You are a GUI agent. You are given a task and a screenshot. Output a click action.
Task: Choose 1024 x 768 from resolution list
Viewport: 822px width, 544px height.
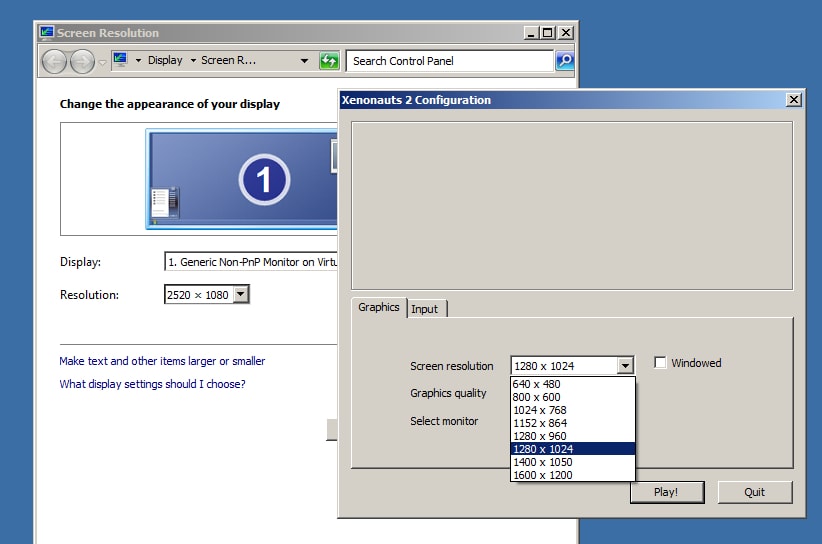[x=572, y=410]
